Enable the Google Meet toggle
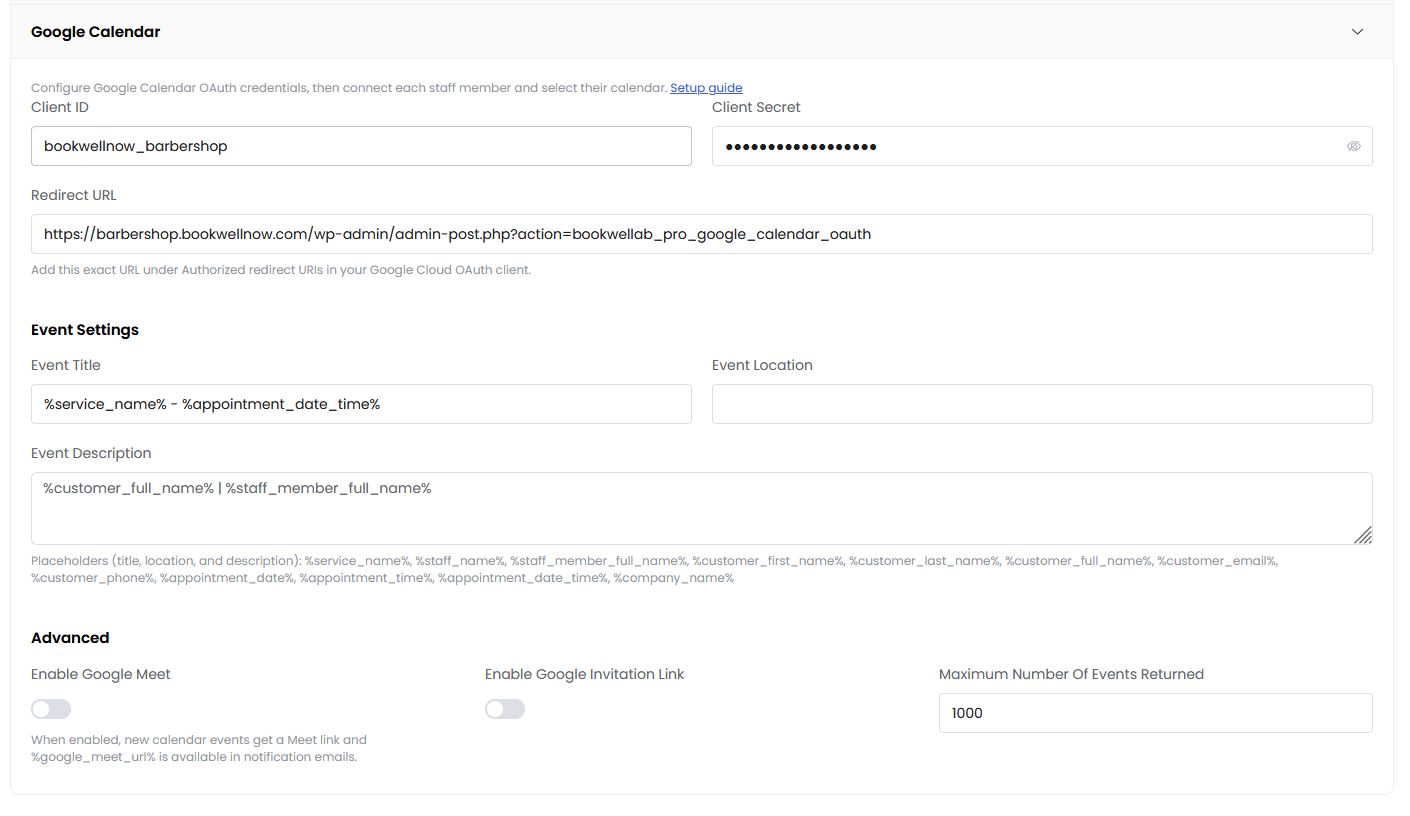Image resolution: width=1410 pixels, height=816 pixels. pos(51,709)
